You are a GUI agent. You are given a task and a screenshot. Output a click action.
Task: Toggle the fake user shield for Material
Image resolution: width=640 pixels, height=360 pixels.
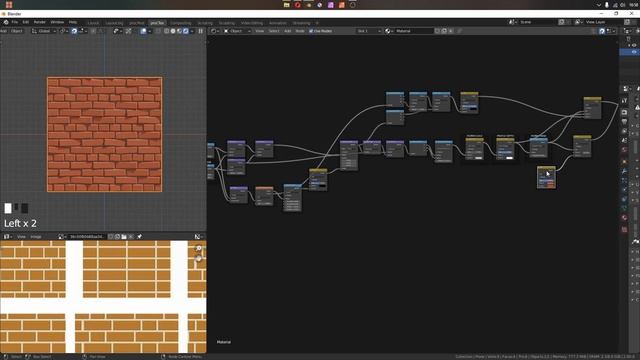(438, 31)
